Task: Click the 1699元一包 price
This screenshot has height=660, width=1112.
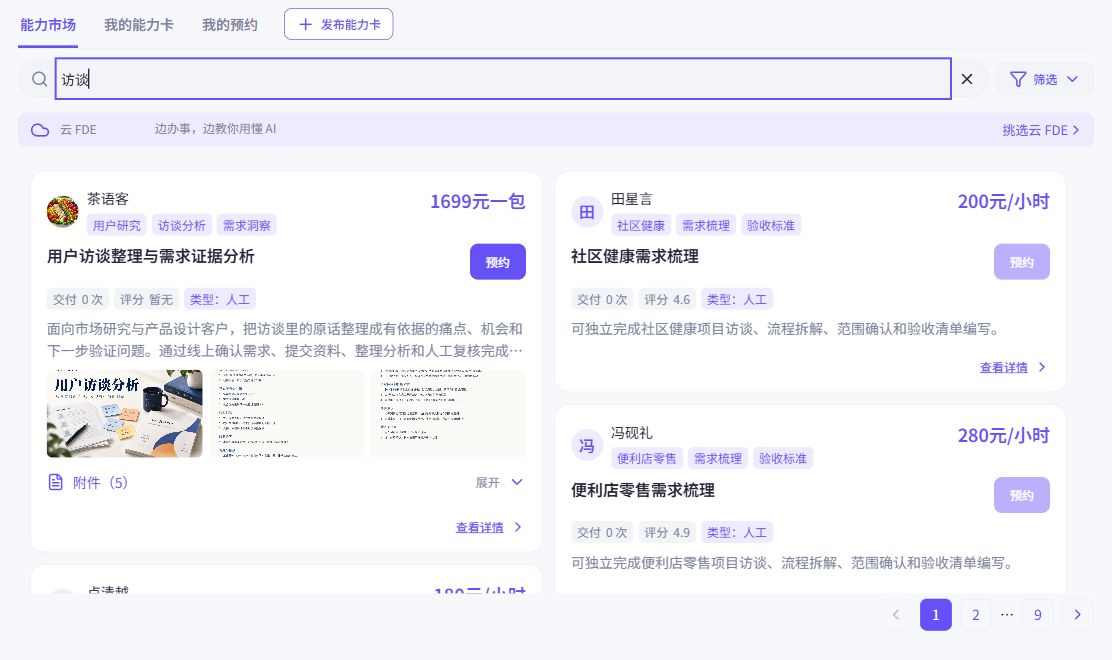Action: pos(478,201)
